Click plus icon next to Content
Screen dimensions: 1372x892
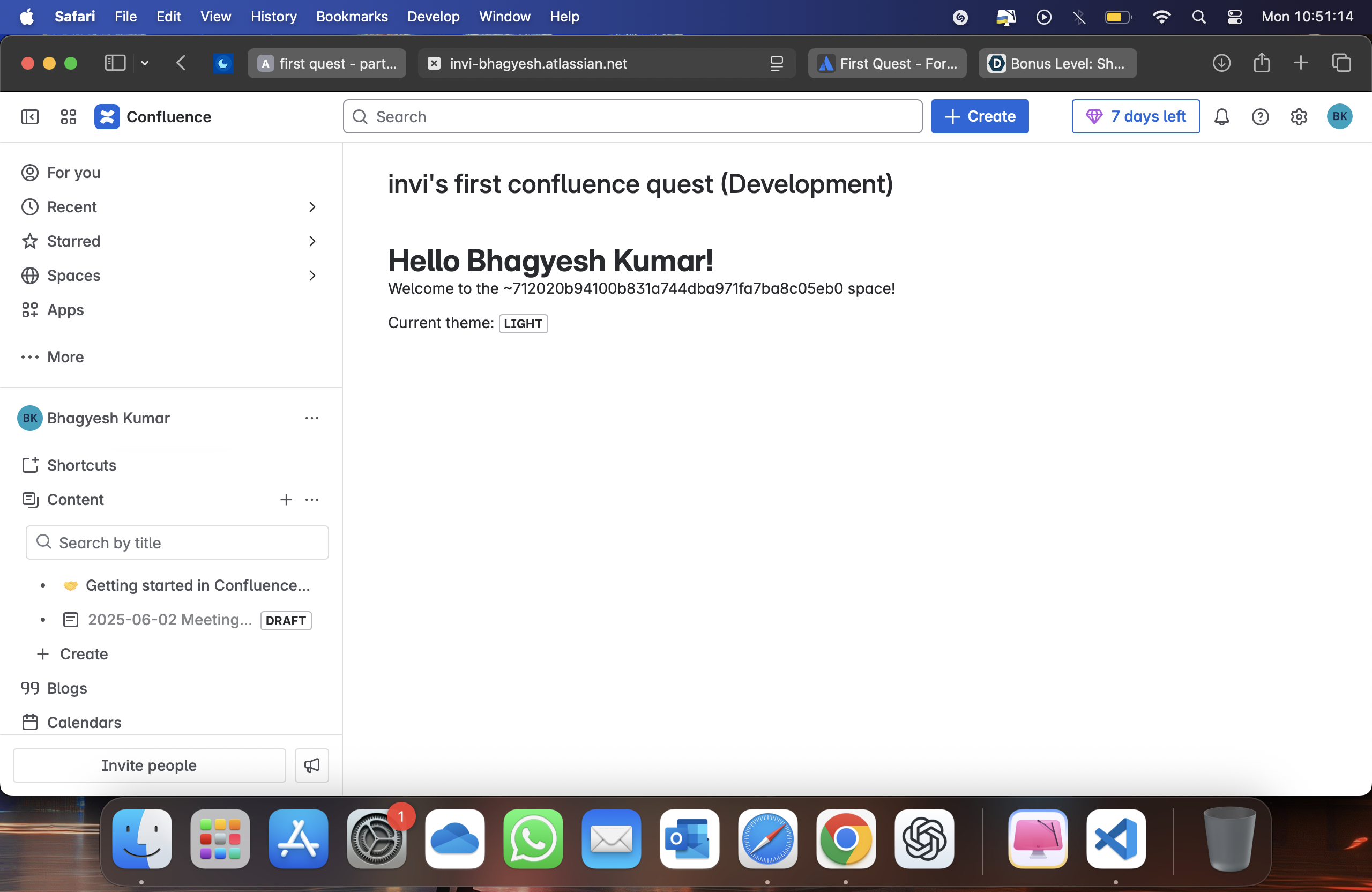(286, 499)
